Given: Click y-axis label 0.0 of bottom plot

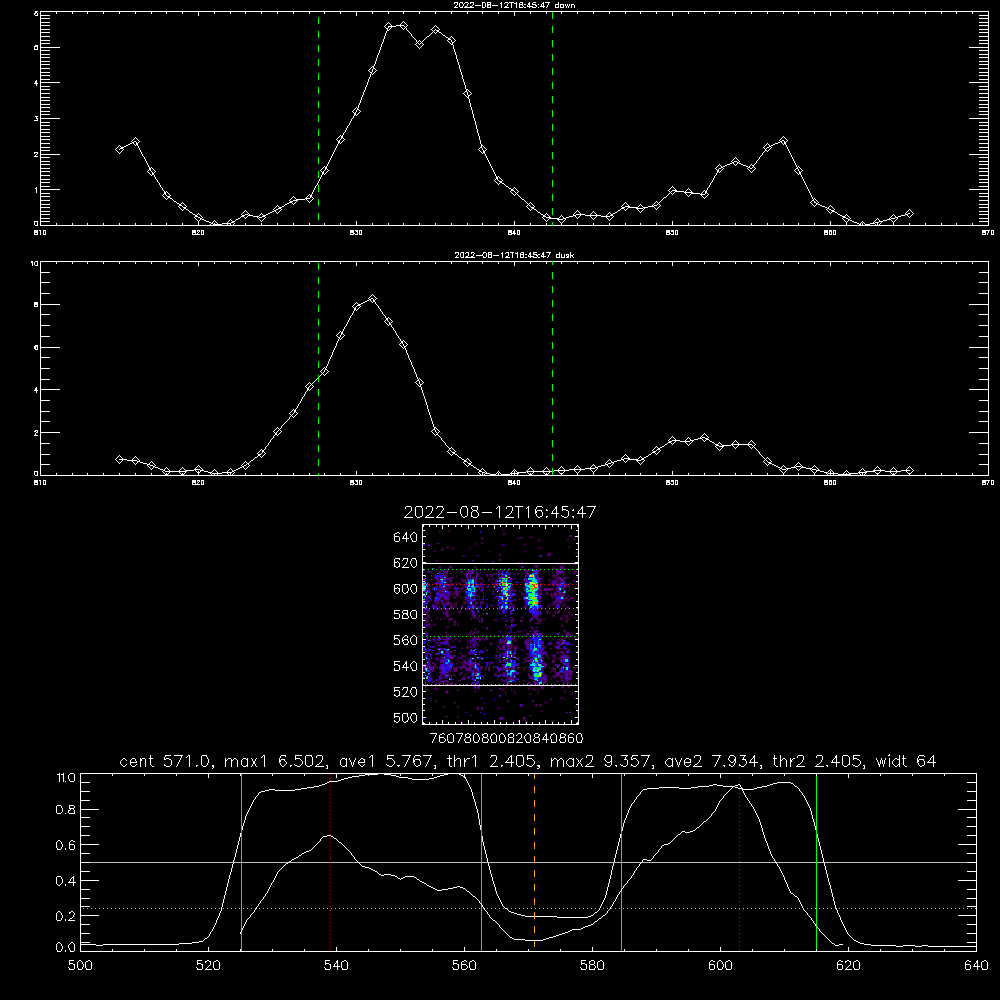Looking at the screenshot, I should coord(66,948).
